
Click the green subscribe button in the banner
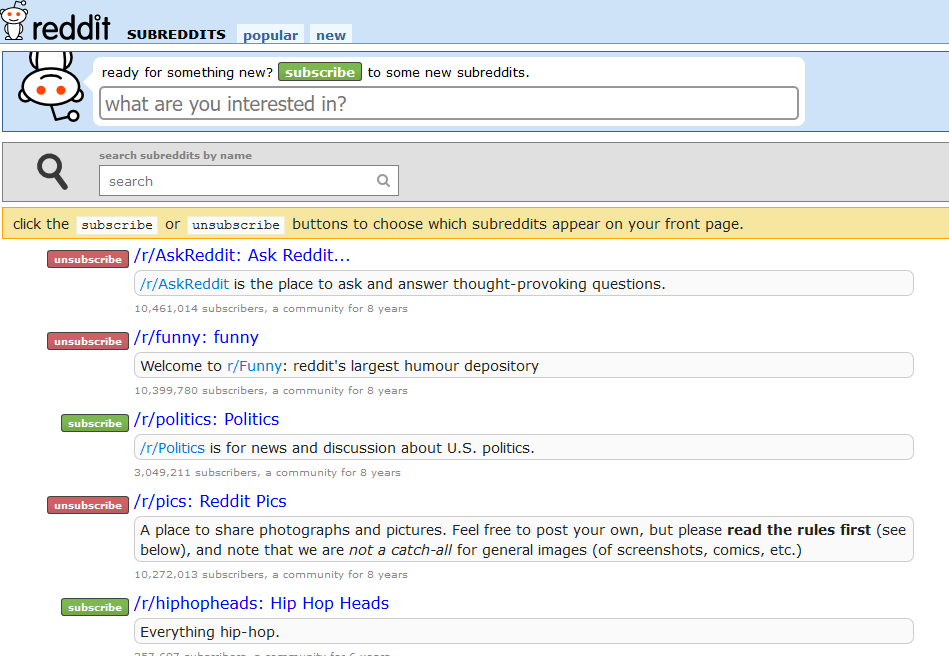tap(320, 72)
